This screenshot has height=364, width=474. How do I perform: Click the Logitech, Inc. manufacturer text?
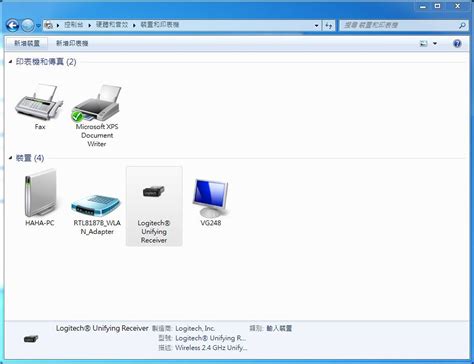coord(195,328)
